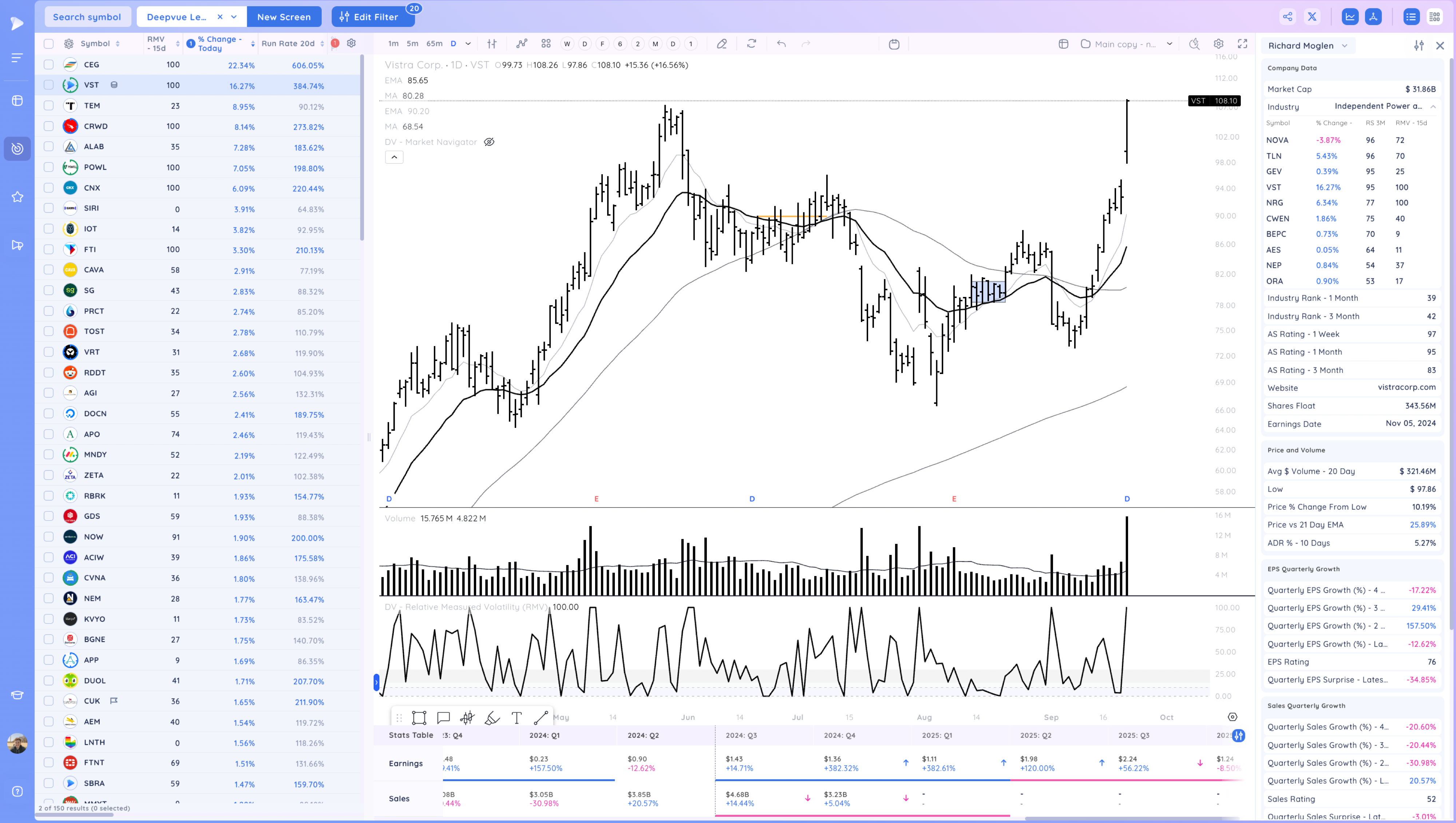Click the Search symbol field
This screenshot has height=823, width=1456.
pyautogui.click(x=87, y=17)
